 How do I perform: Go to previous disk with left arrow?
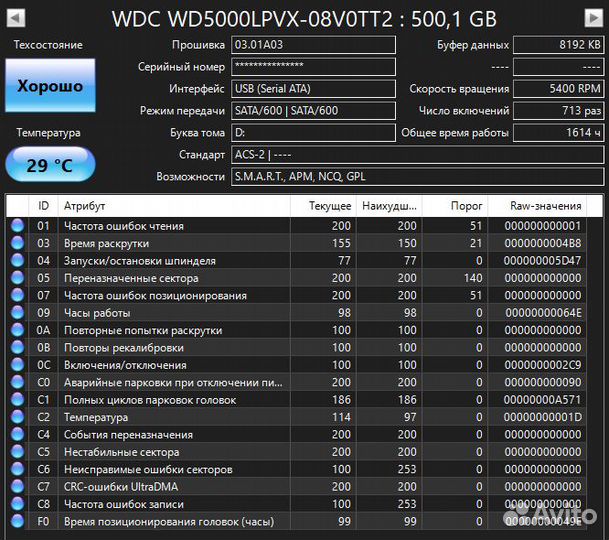[x=16, y=18]
